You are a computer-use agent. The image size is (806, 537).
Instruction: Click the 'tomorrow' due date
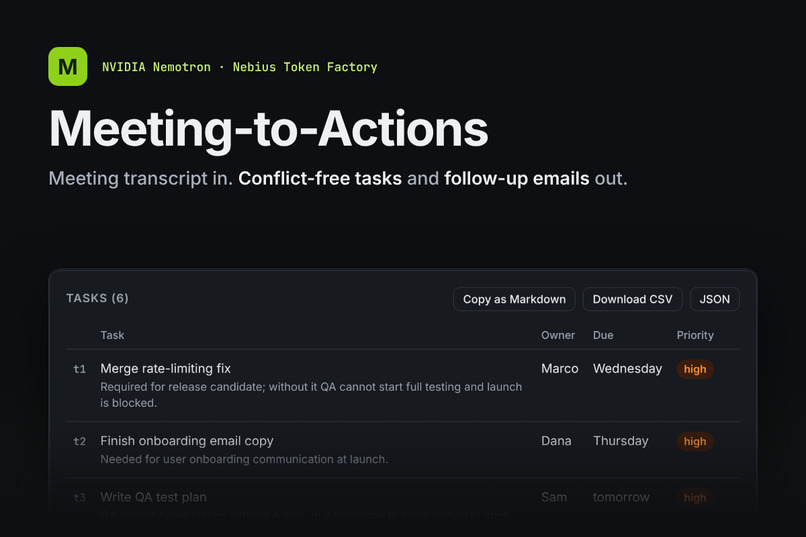click(621, 497)
